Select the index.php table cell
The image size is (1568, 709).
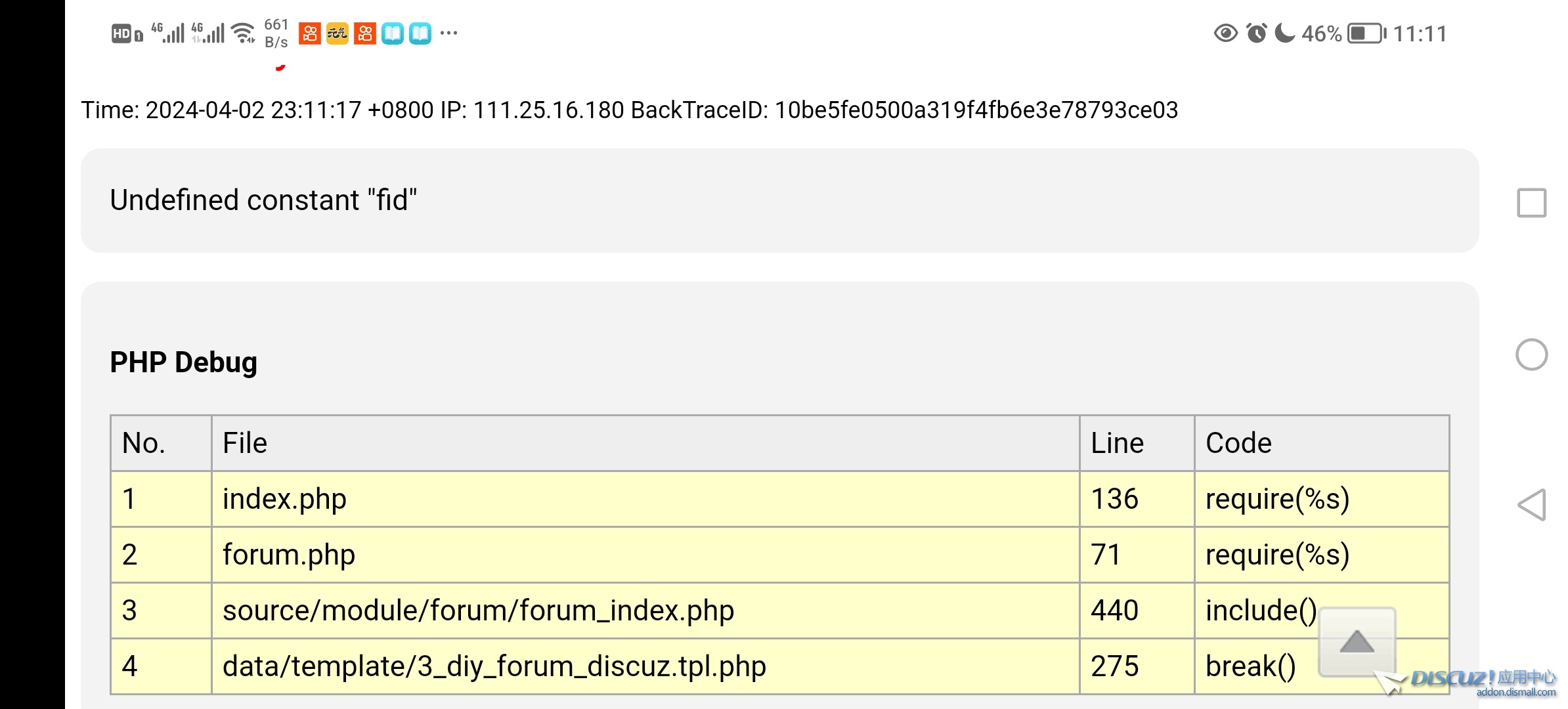click(284, 499)
